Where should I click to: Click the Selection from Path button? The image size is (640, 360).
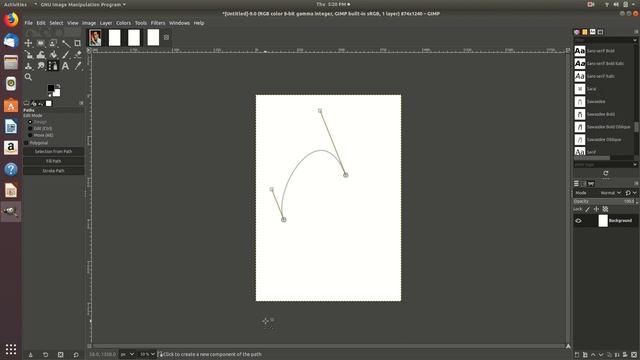tap(53, 151)
